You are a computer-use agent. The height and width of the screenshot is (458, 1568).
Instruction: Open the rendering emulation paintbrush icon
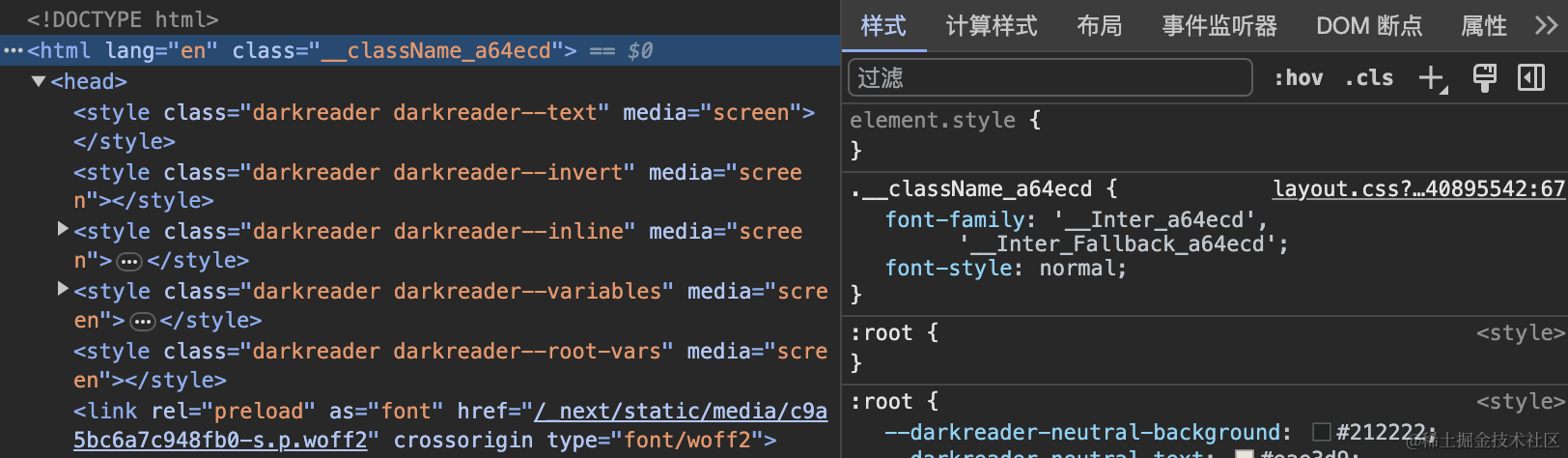1484,78
